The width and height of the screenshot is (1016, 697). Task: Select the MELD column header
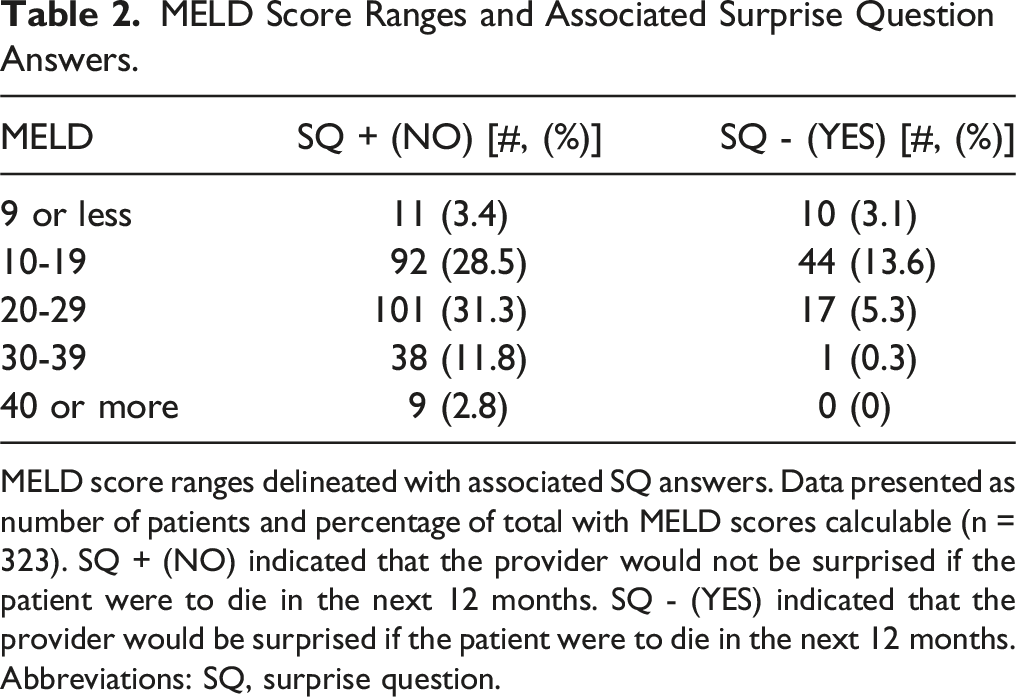47,138
